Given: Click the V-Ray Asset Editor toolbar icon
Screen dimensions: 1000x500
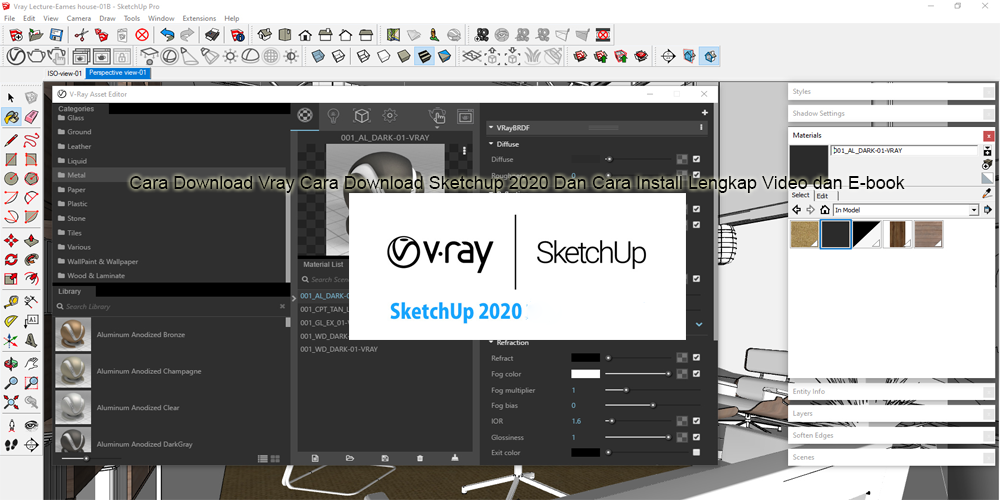Looking at the screenshot, I should (x=15, y=56).
